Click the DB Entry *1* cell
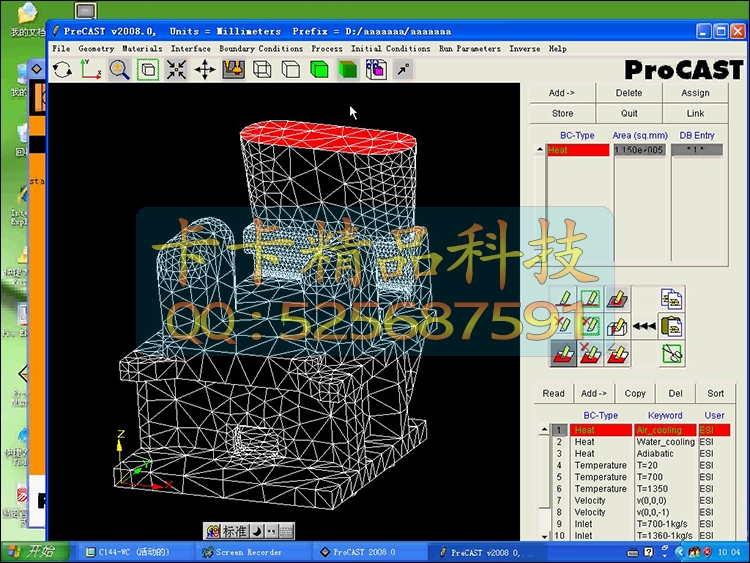The image size is (750, 563). coord(697,150)
